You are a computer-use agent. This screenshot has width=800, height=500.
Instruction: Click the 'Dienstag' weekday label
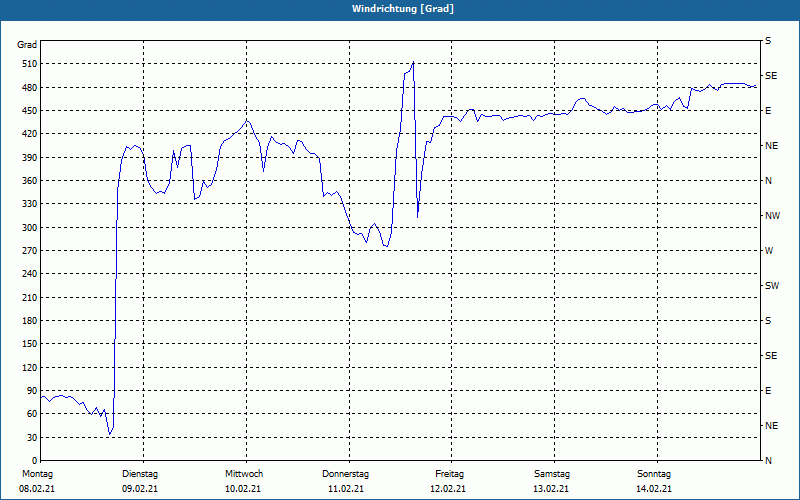click(140, 474)
